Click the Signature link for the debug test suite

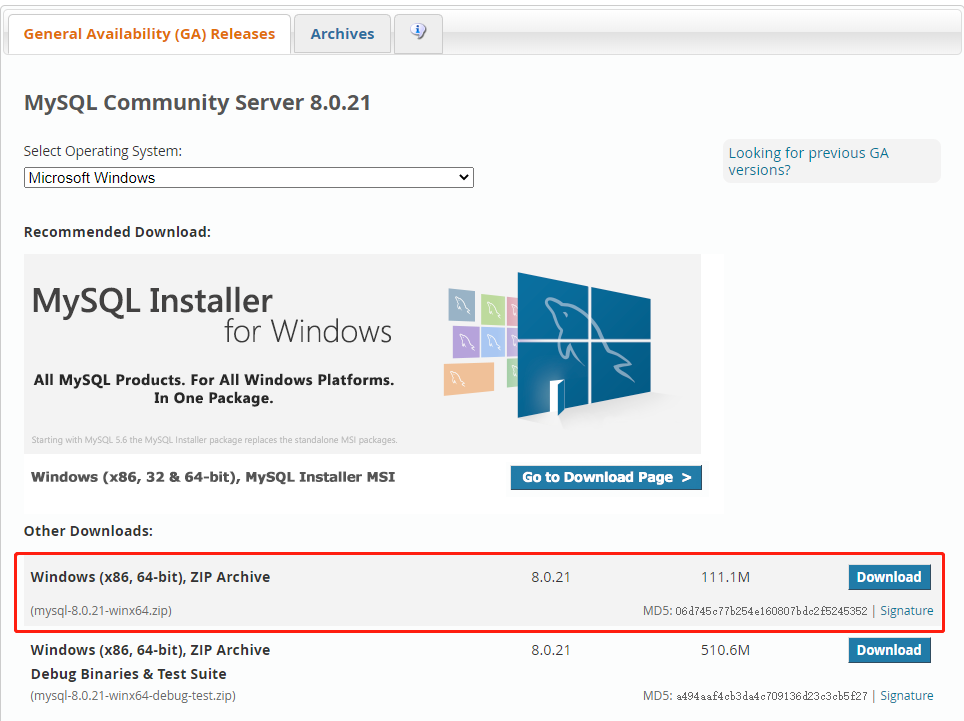(x=906, y=695)
